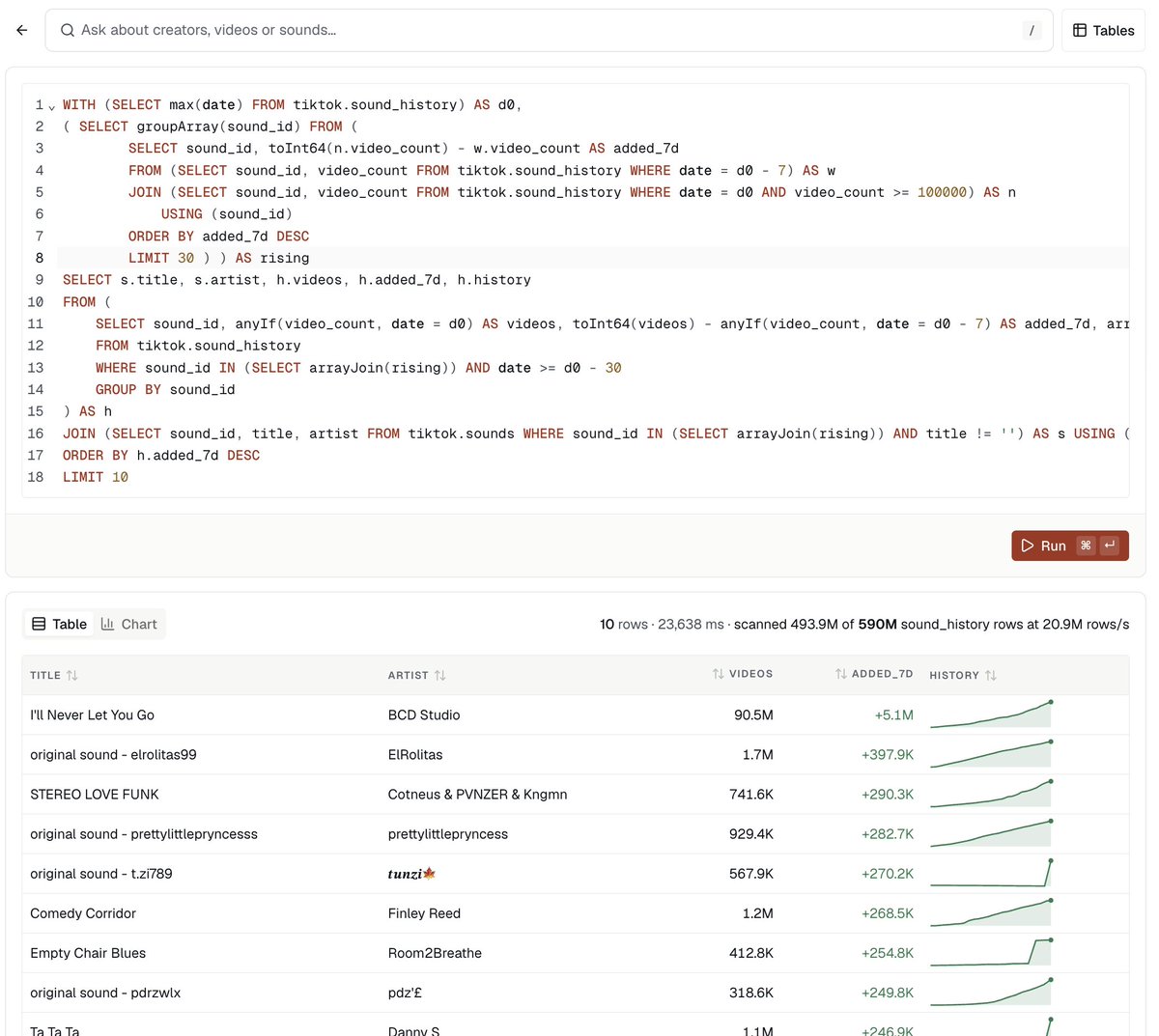Screen dimensions: 1159x1036
Task: Click the search magnifier icon
Action: click(x=68, y=30)
